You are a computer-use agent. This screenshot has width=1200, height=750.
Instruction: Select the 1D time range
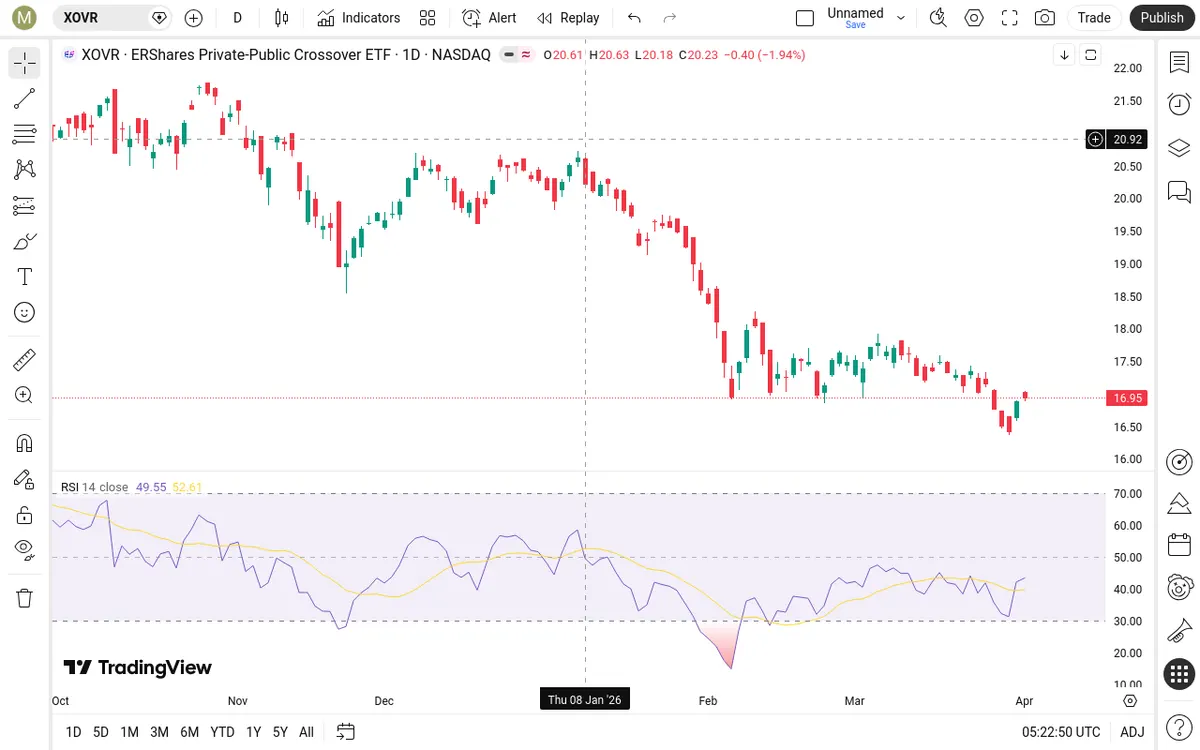coord(73,732)
